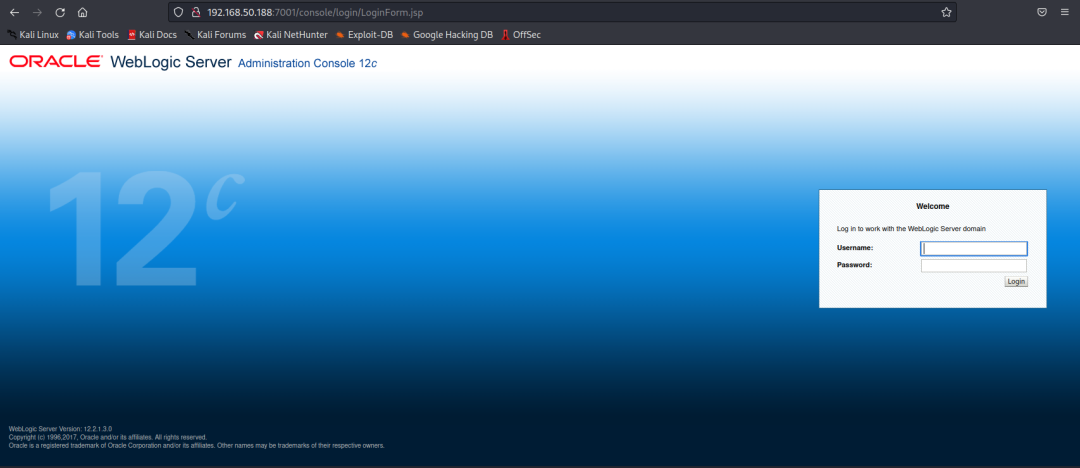Image resolution: width=1080 pixels, height=468 pixels.
Task: Open the tracking protection shield icon
Action: (x=179, y=12)
